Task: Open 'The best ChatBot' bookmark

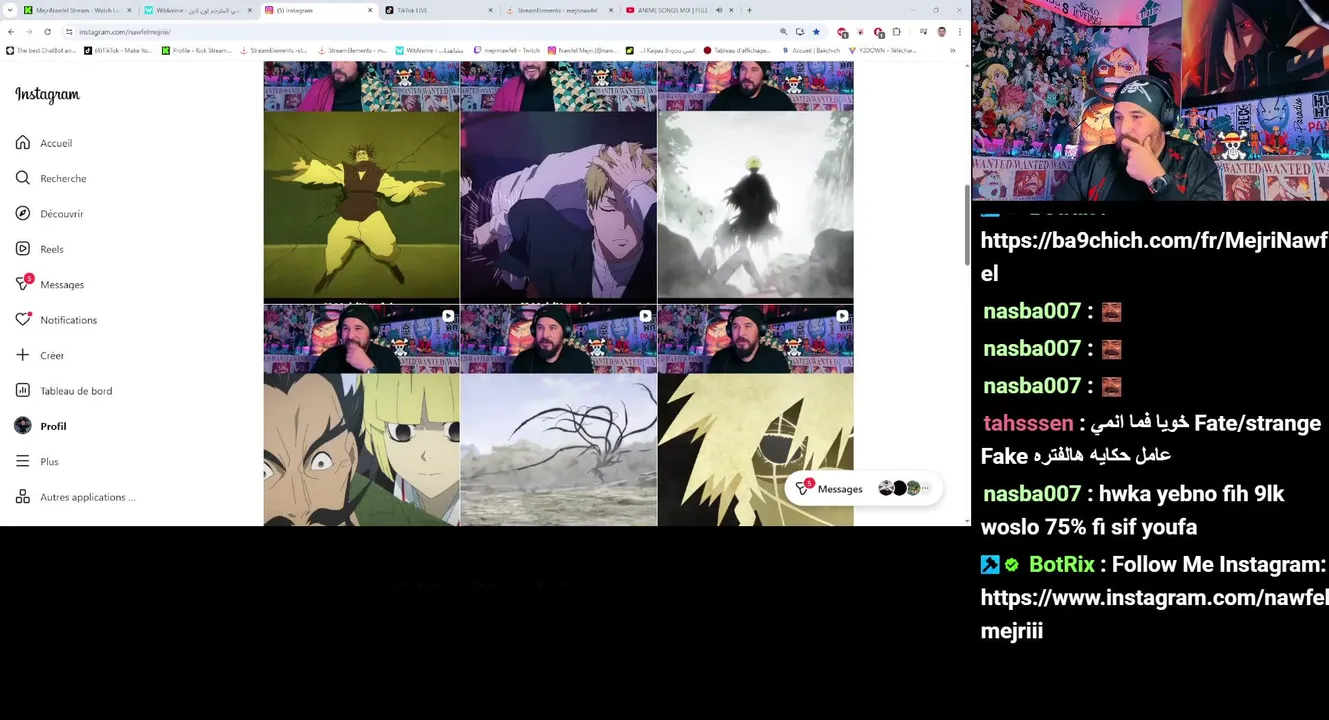Action: pos(40,50)
